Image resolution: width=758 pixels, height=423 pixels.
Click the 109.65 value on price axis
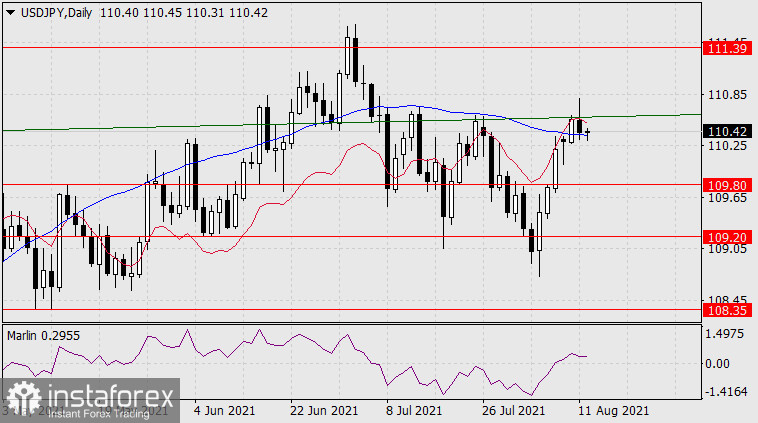726,199
